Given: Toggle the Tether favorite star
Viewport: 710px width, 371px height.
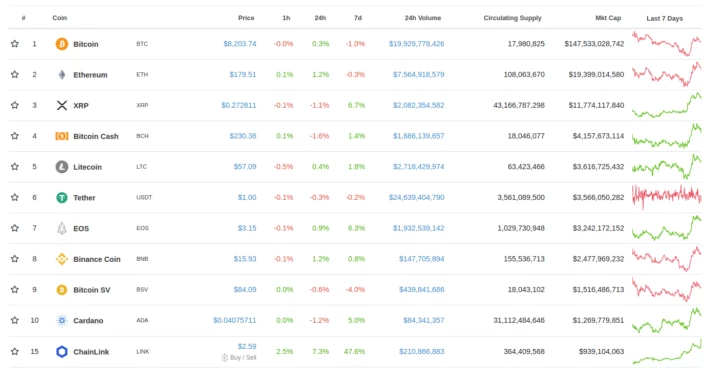Looking at the screenshot, I should click(x=15, y=197).
